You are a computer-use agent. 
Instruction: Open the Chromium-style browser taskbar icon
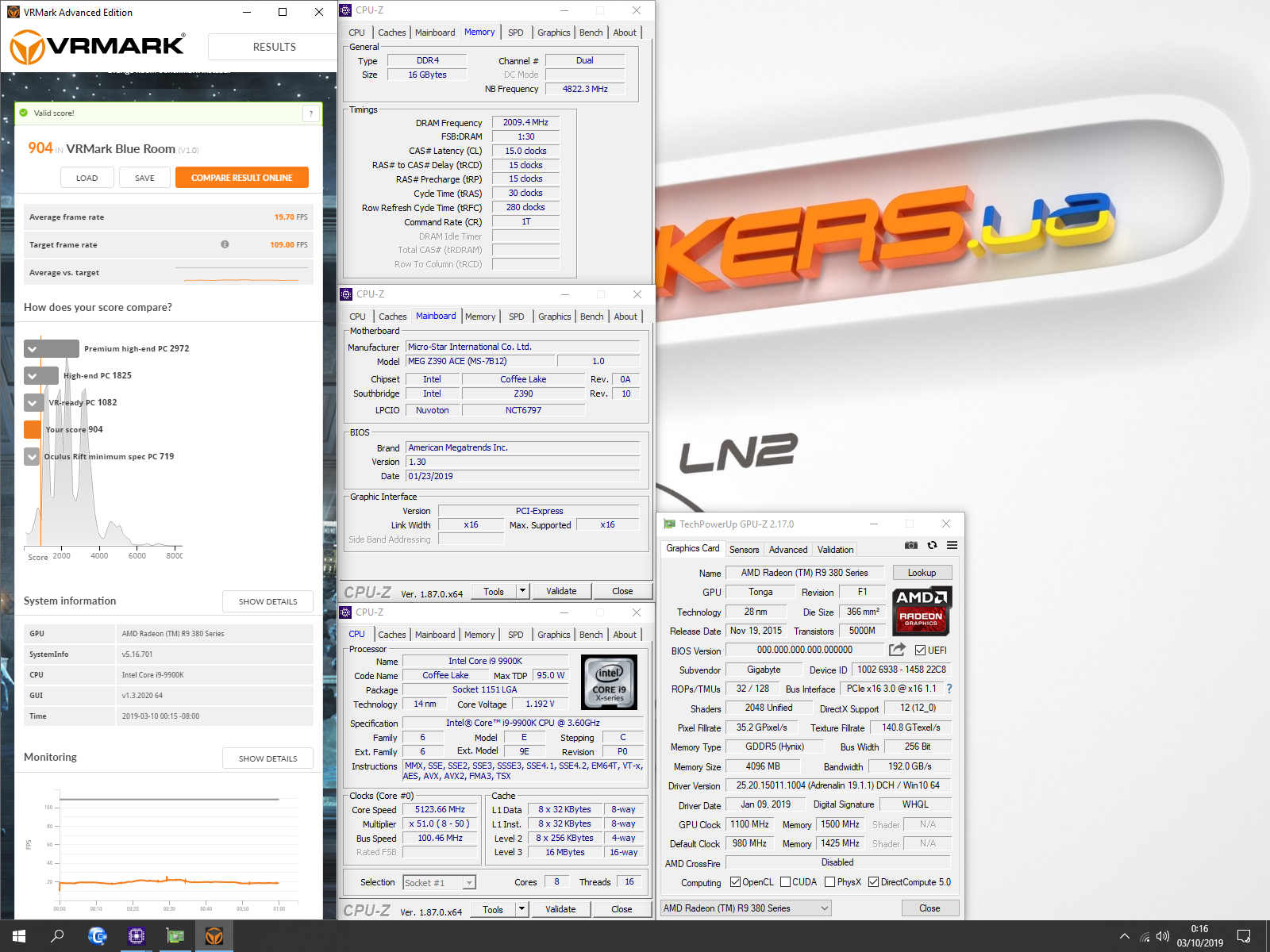[x=97, y=936]
